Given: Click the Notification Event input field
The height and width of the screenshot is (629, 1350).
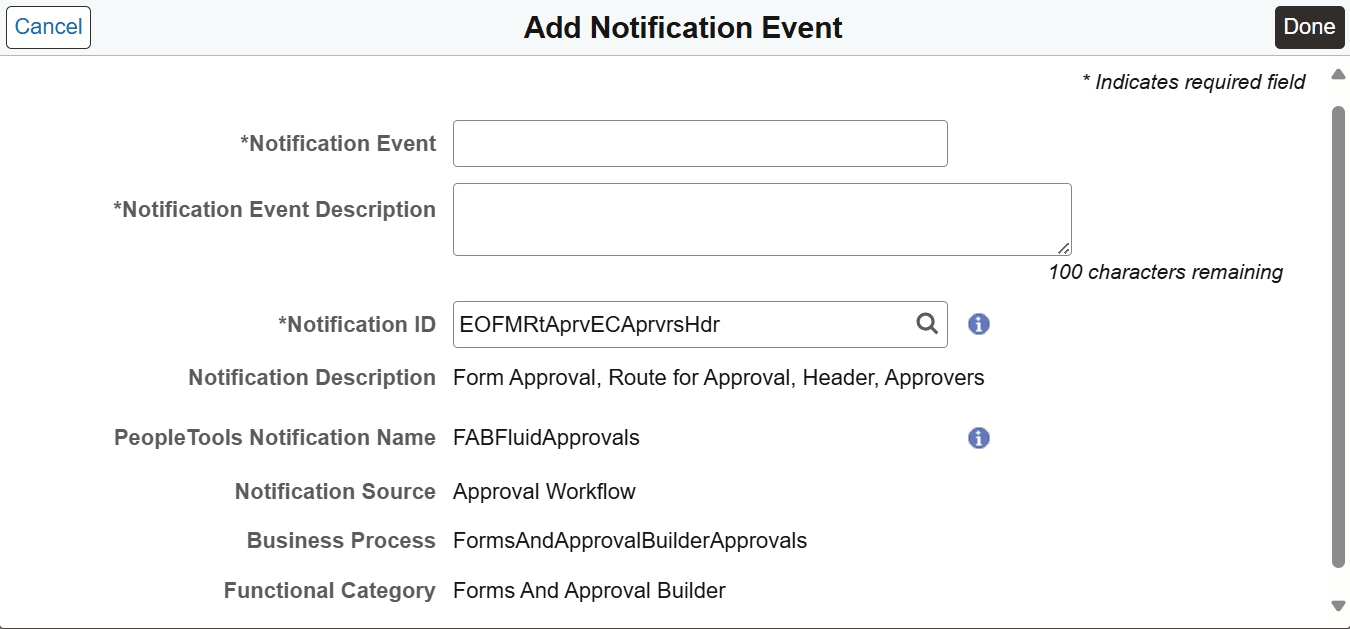Looking at the screenshot, I should (x=699, y=143).
